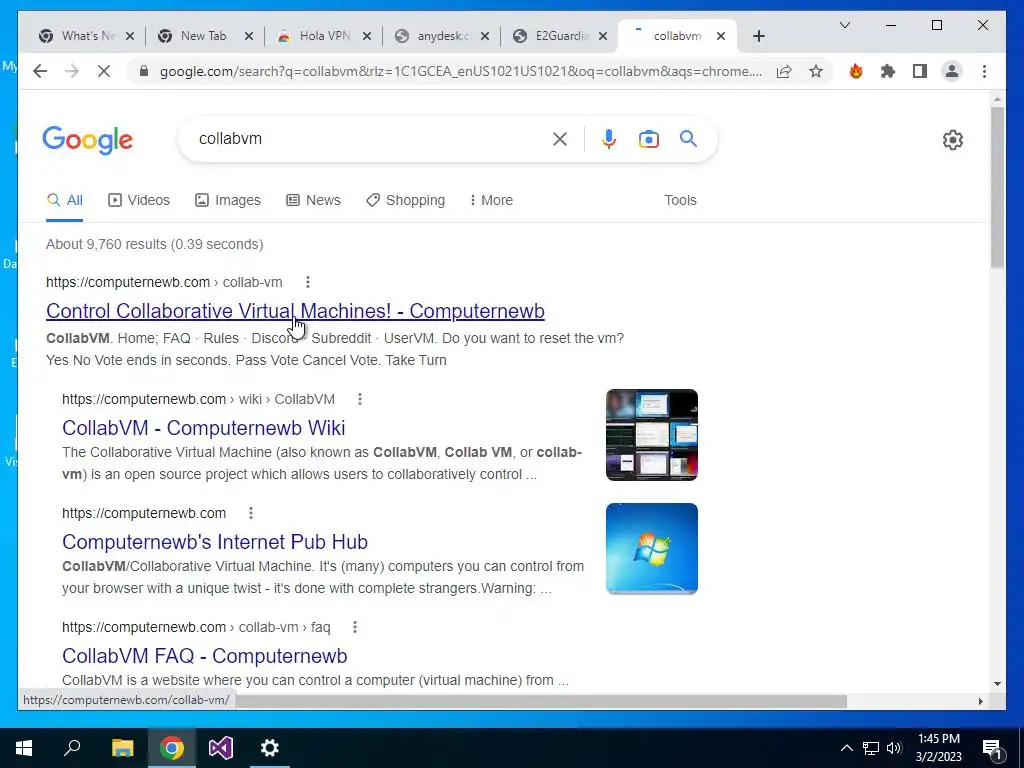Image resolution: width=1024 pixels, height=768 pixels.
Task: Open Chrome three-dot menu
Action: [x=984, y=71]
